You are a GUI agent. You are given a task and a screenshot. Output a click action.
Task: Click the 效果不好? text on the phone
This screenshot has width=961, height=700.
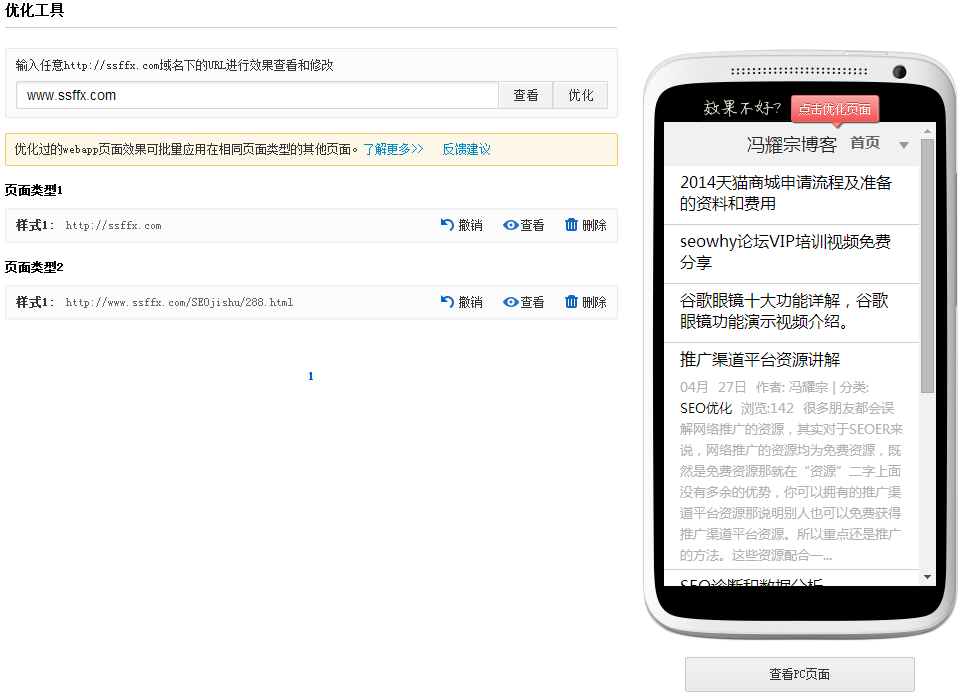coord(742,108)
